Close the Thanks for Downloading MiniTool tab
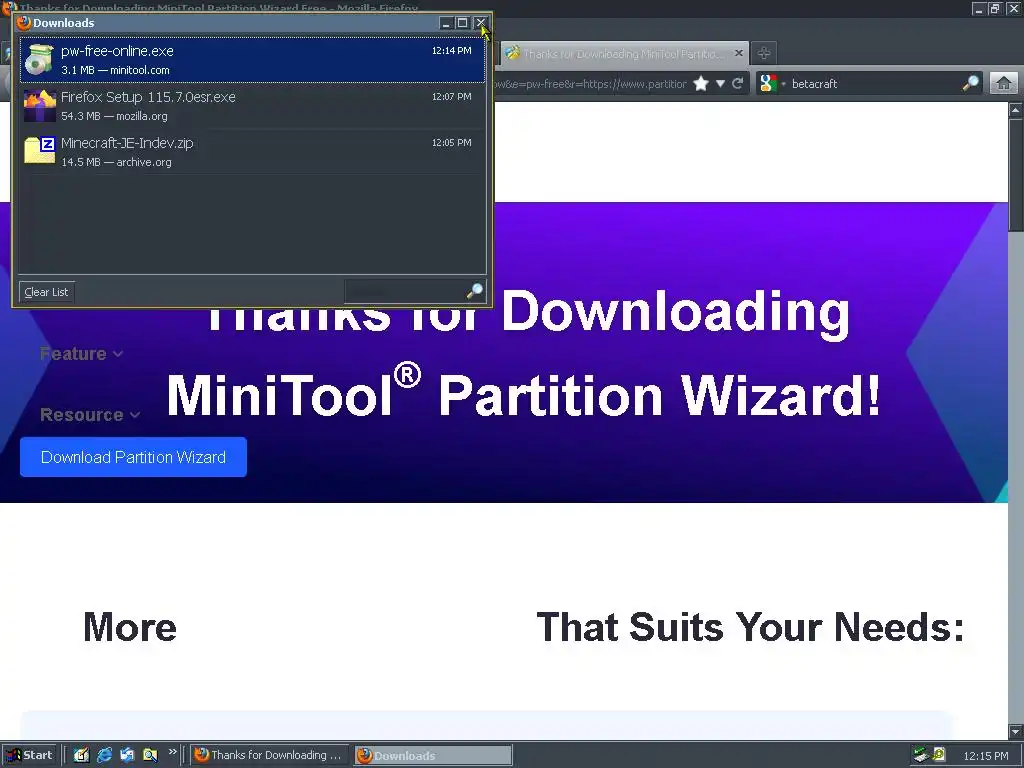This screenshot has width=1024, height=768. click(x=739, y=53)
